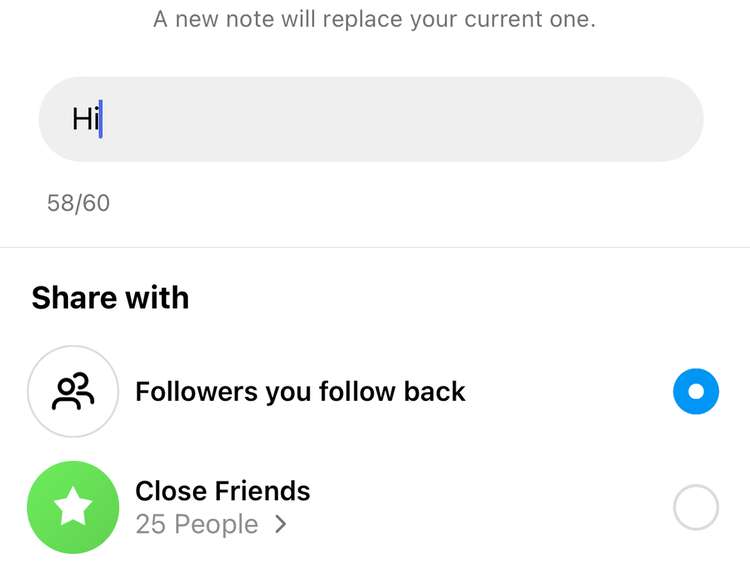
Task: Click the blue text cursor after Hi
Action: (x=101, y=120)
